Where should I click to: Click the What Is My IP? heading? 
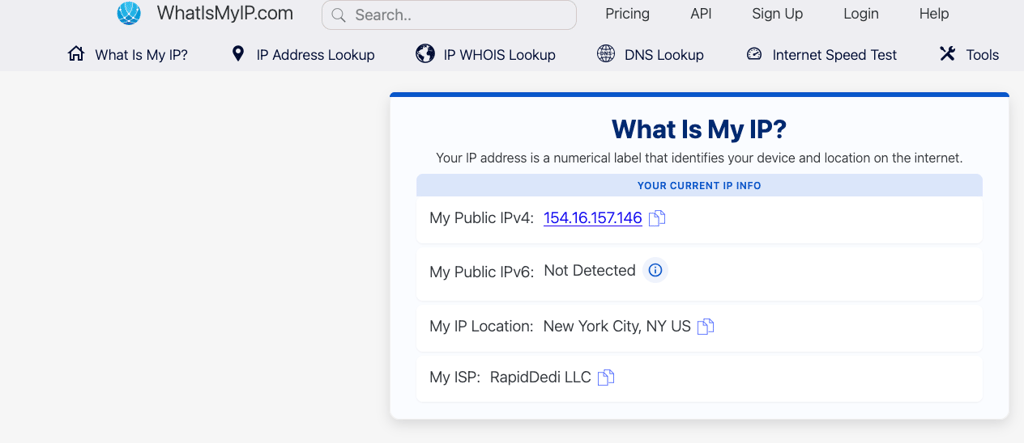[x=699, y=129]
